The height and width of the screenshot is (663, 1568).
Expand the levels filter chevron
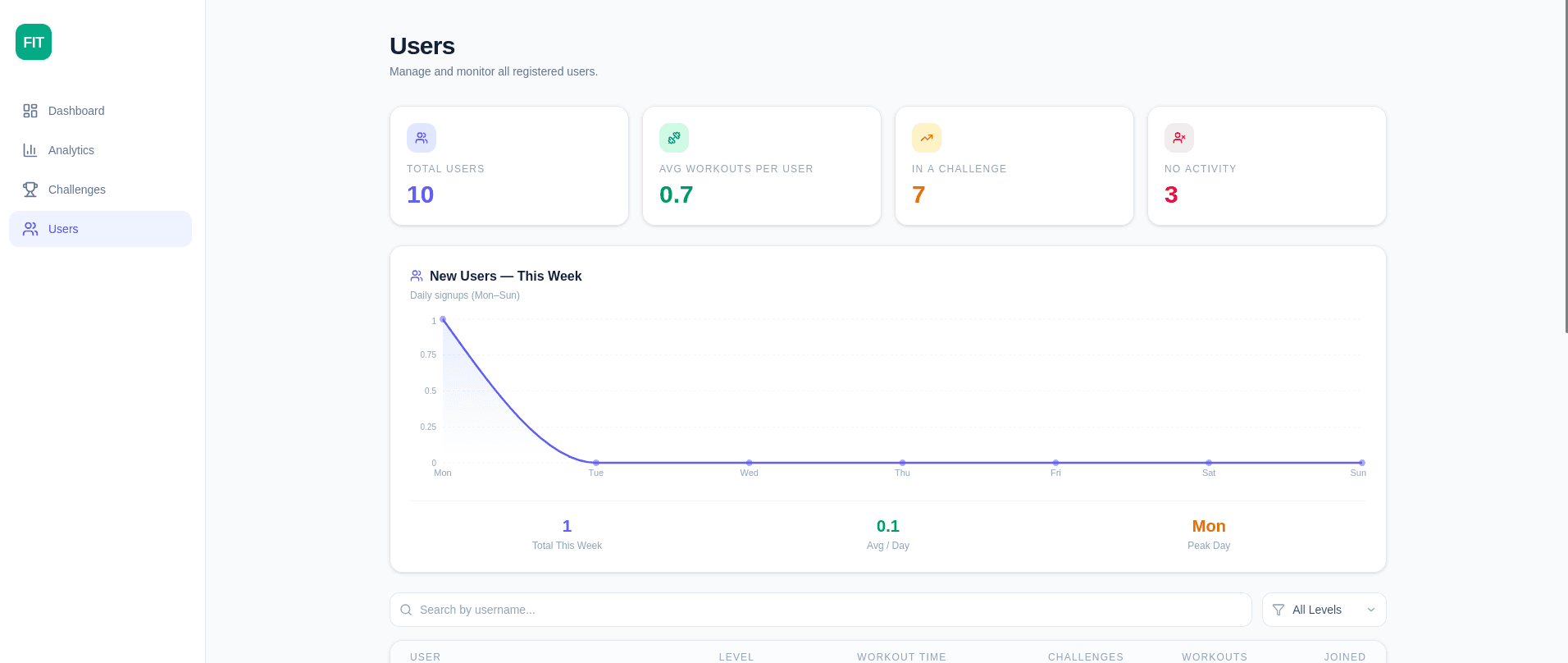point(1371,610)
